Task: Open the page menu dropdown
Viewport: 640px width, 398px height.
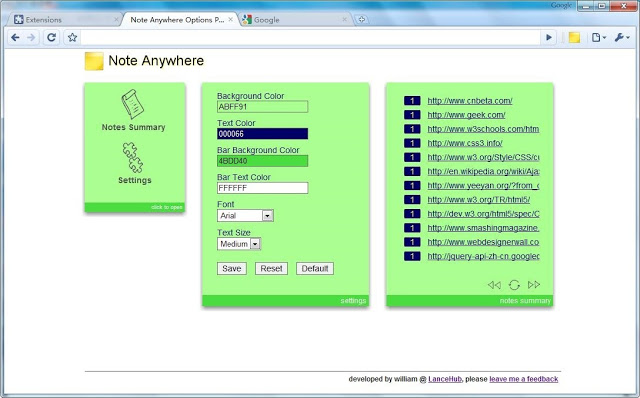Action: 599,38
